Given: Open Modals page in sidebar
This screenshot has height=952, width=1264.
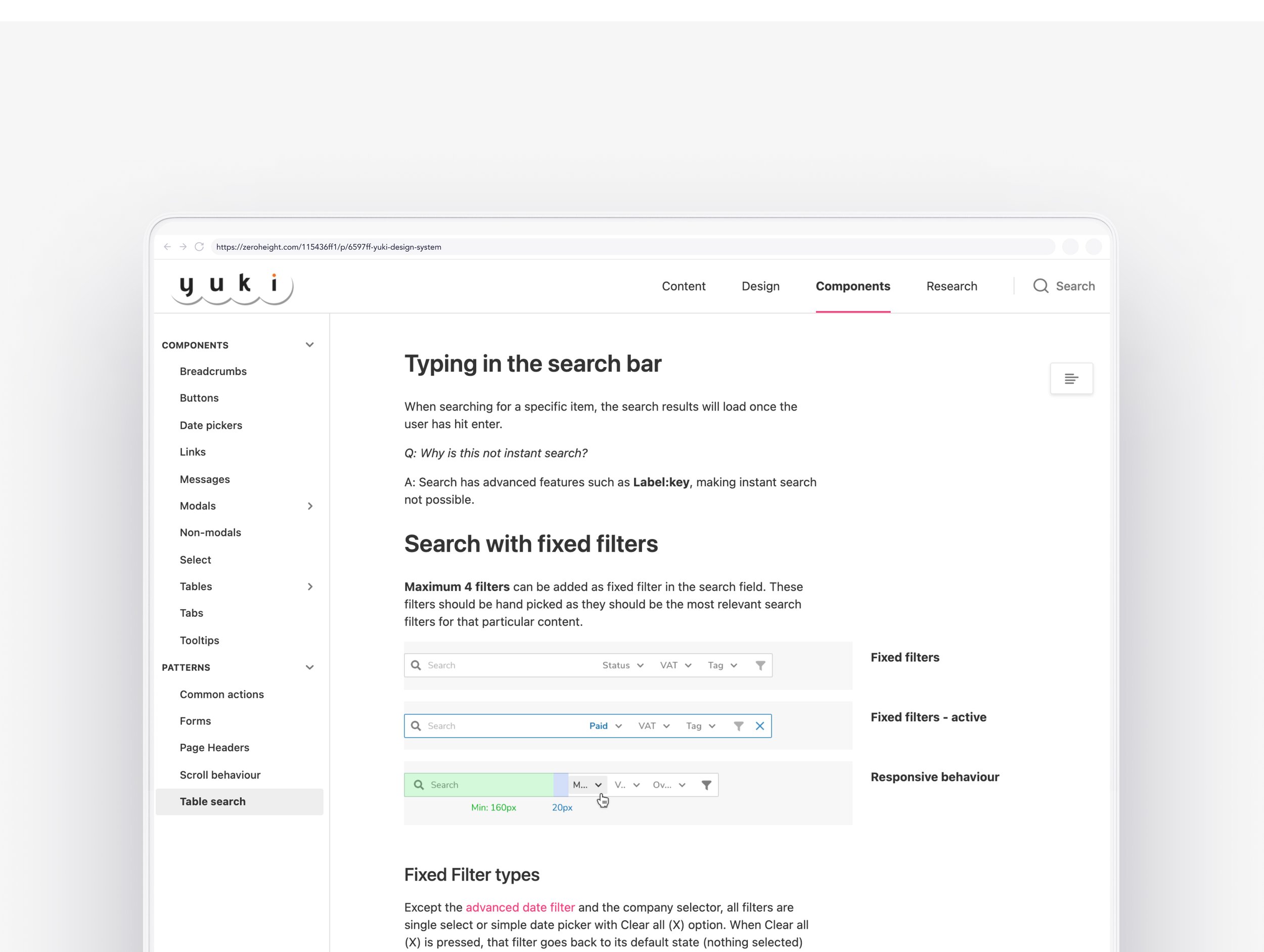Looking at the screenshot, I should [x=198, y=506].
